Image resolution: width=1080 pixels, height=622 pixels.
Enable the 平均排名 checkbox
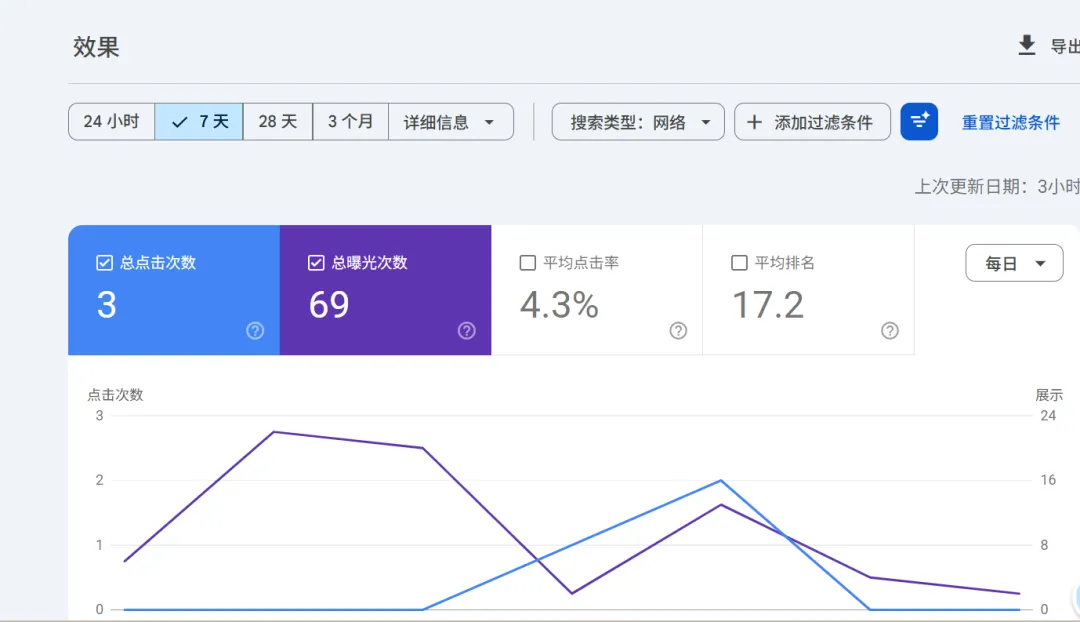[x=739, y=262]
